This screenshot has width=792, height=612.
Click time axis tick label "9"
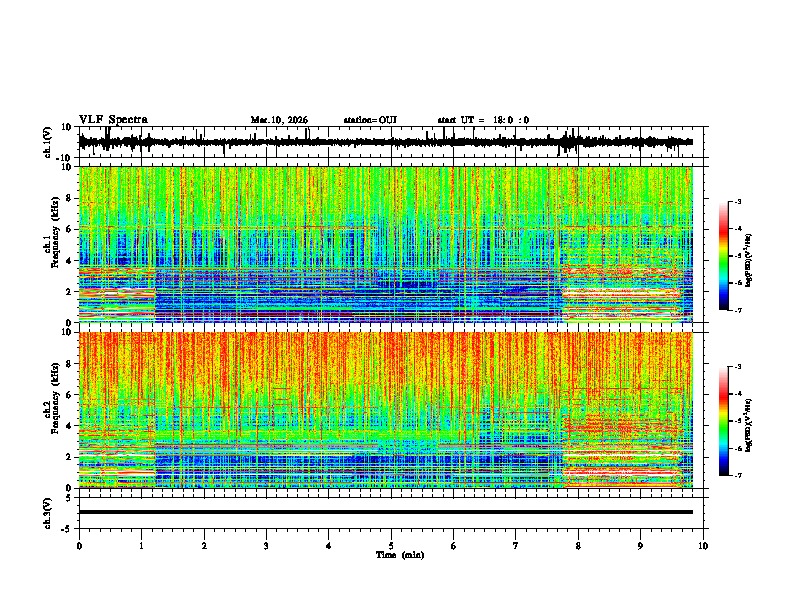pos(640,546)
